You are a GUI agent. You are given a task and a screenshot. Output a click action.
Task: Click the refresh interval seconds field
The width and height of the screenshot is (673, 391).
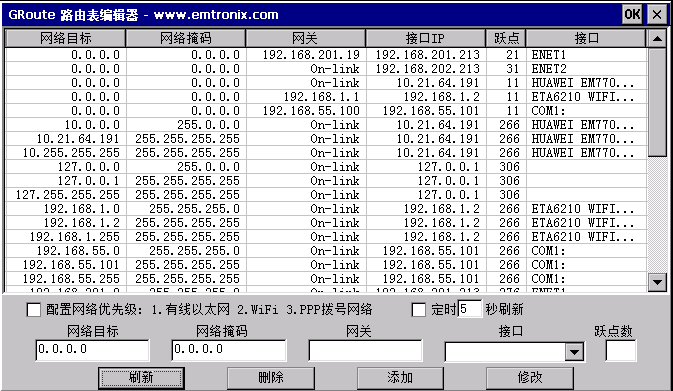[470, 309]
